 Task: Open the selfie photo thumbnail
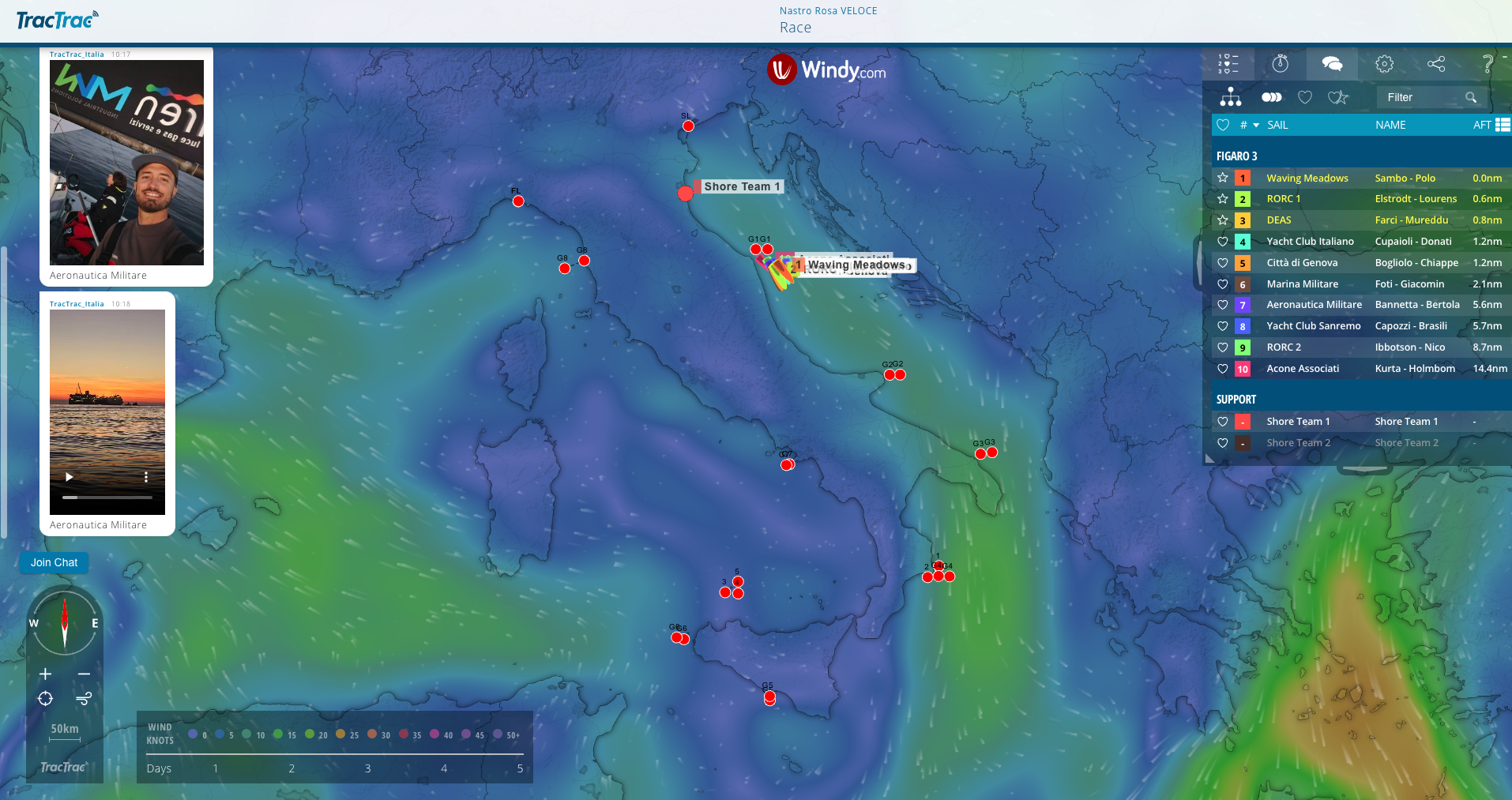coord(126,163)
